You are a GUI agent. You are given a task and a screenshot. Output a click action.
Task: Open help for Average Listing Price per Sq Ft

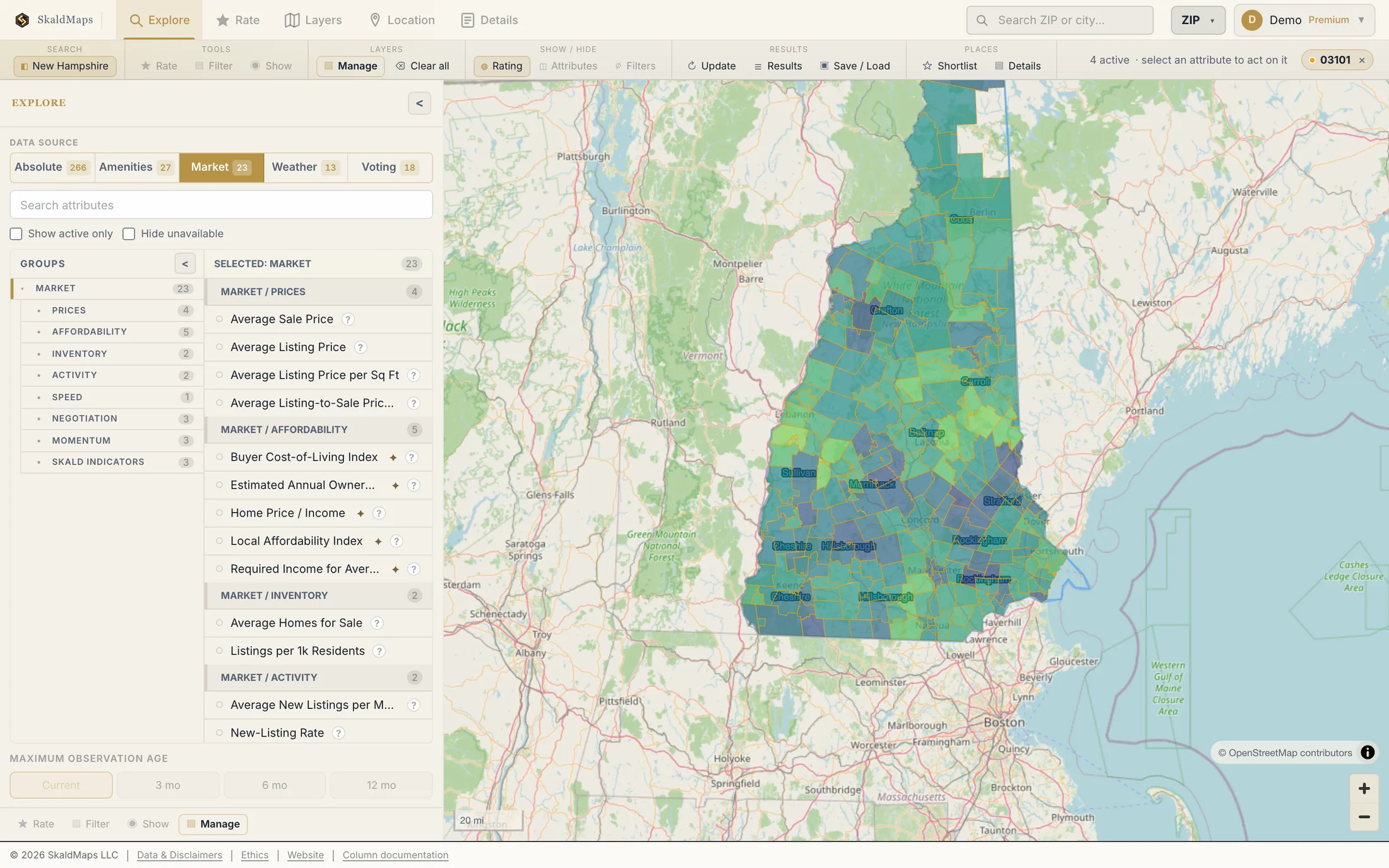point(414,375)
